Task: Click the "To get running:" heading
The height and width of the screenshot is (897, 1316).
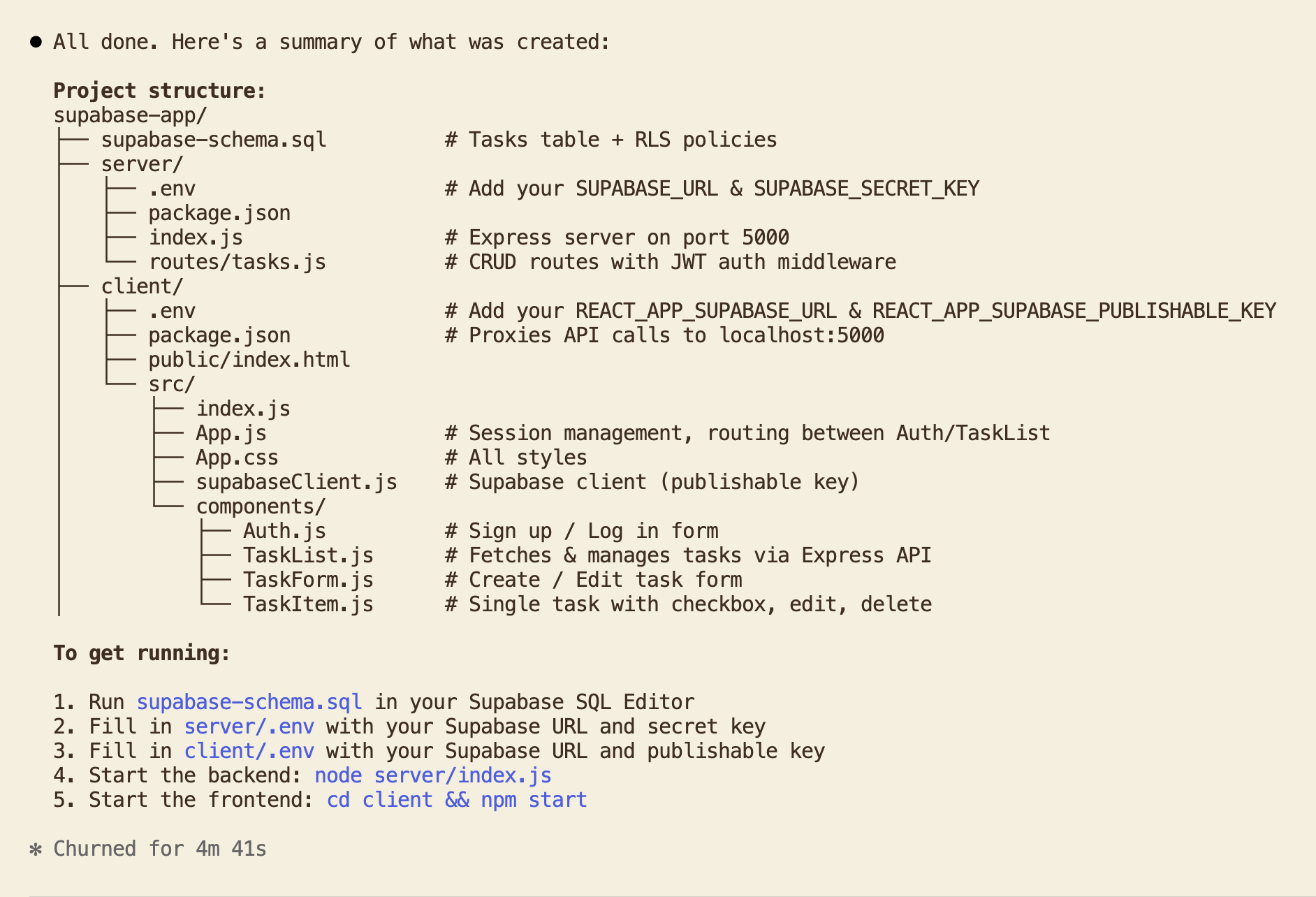Action: 142,653
